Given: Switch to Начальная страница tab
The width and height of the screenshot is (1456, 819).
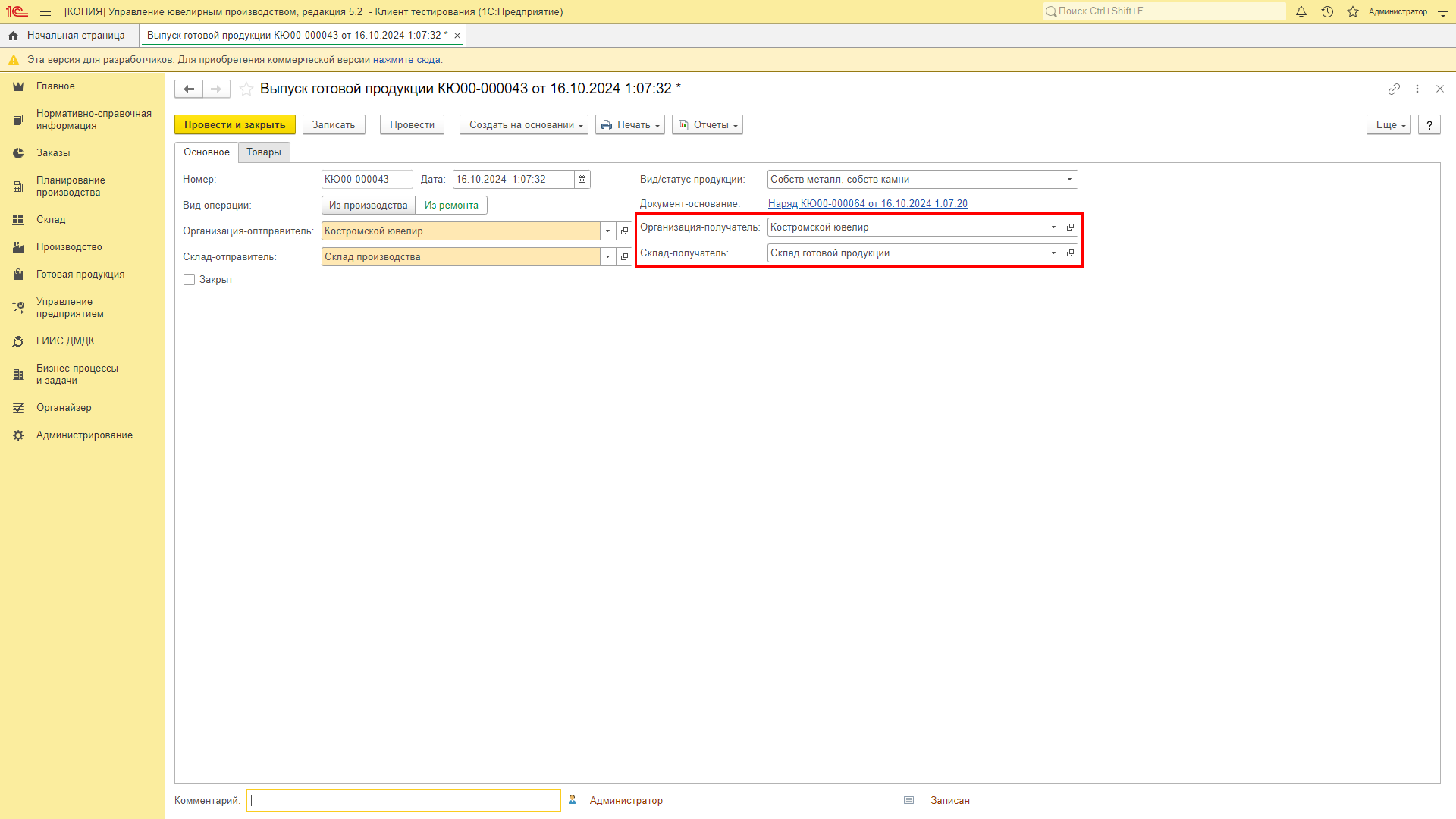Looking at the screenshot, I should coord(70,36).
